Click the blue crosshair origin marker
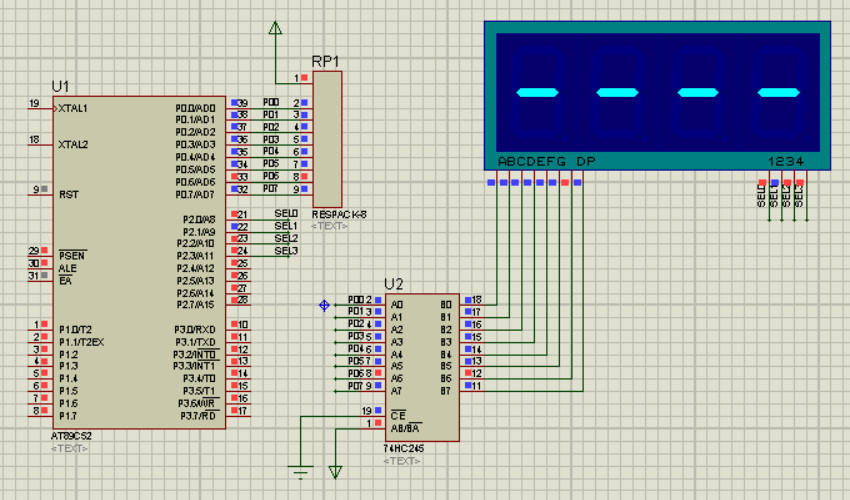 pos(324,305)
